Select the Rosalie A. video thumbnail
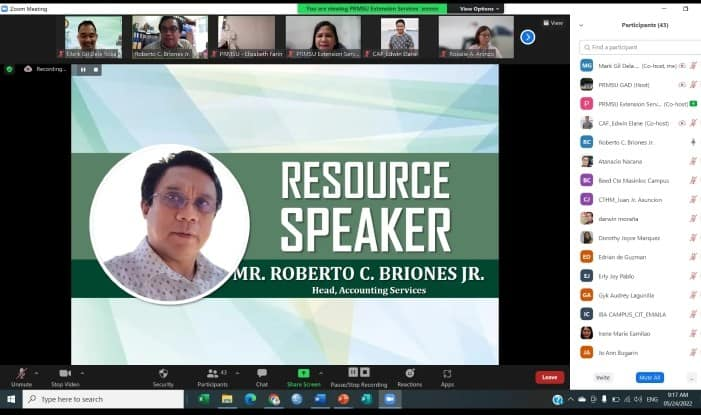701x415 pixels. 476,37
